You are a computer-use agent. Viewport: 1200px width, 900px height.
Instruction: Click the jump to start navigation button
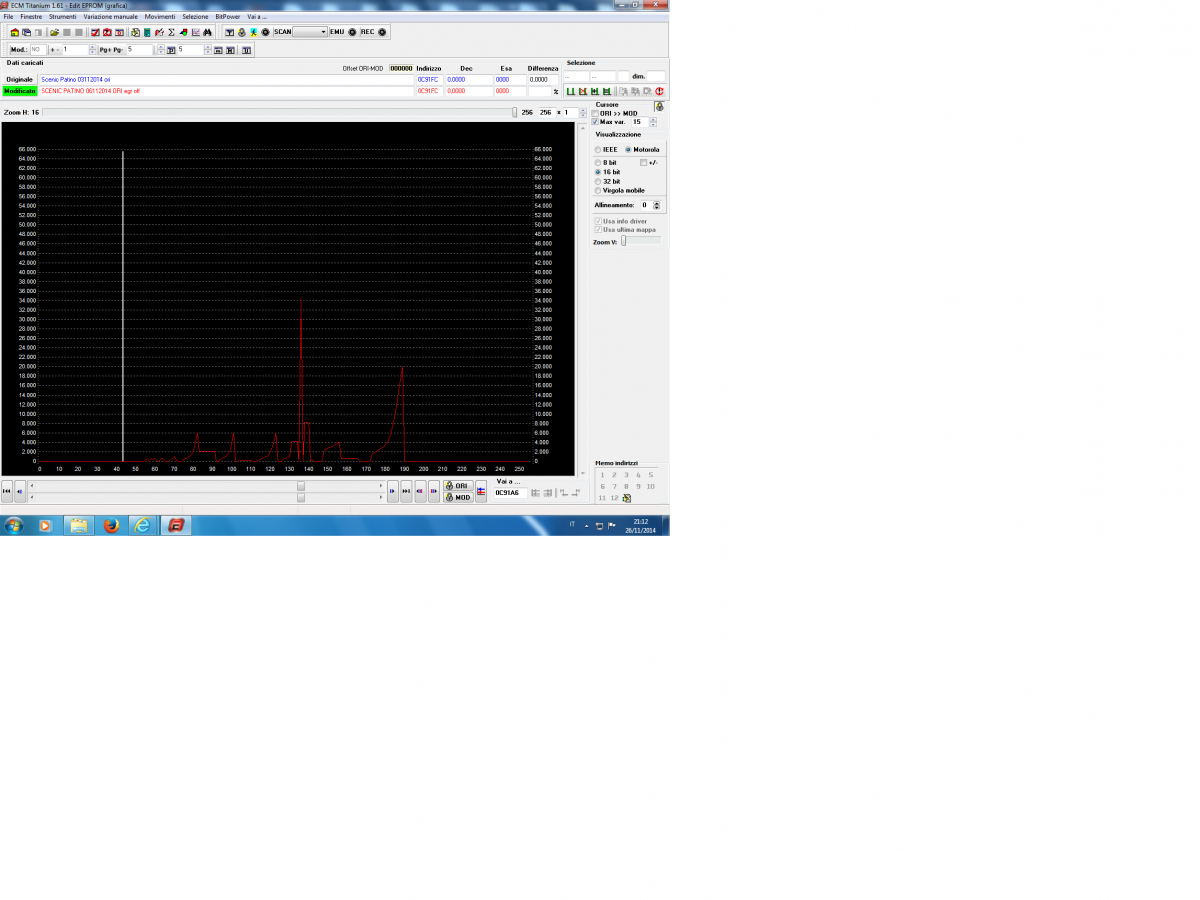(7, 491)
